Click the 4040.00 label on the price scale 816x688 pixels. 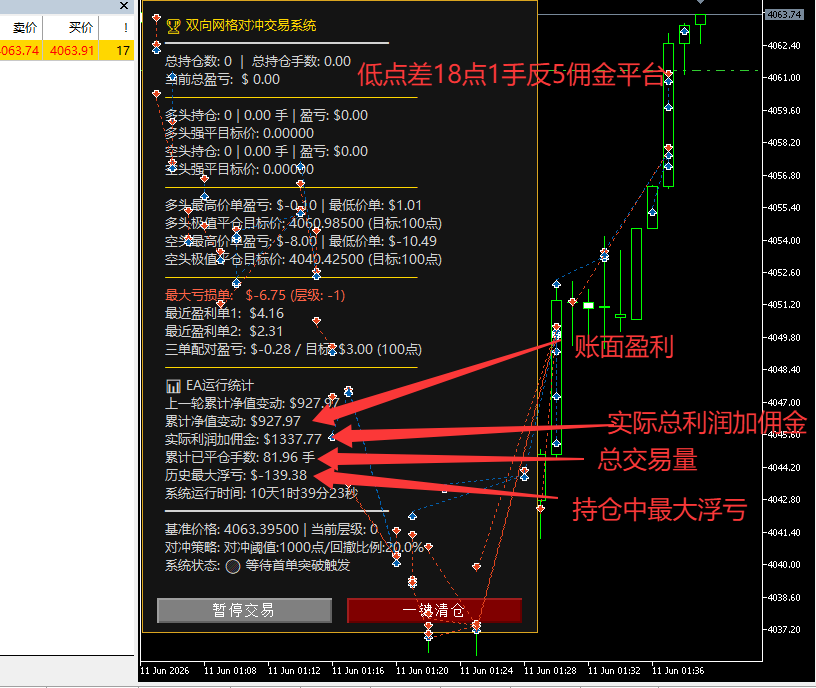(784, 565)
